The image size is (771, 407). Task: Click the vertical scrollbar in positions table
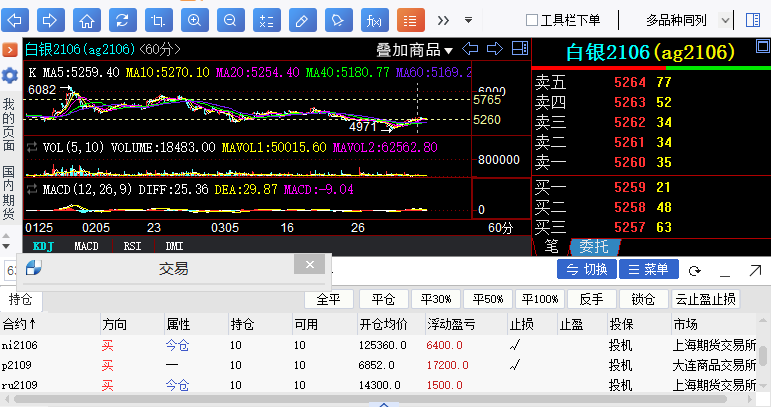pos(763,356)
